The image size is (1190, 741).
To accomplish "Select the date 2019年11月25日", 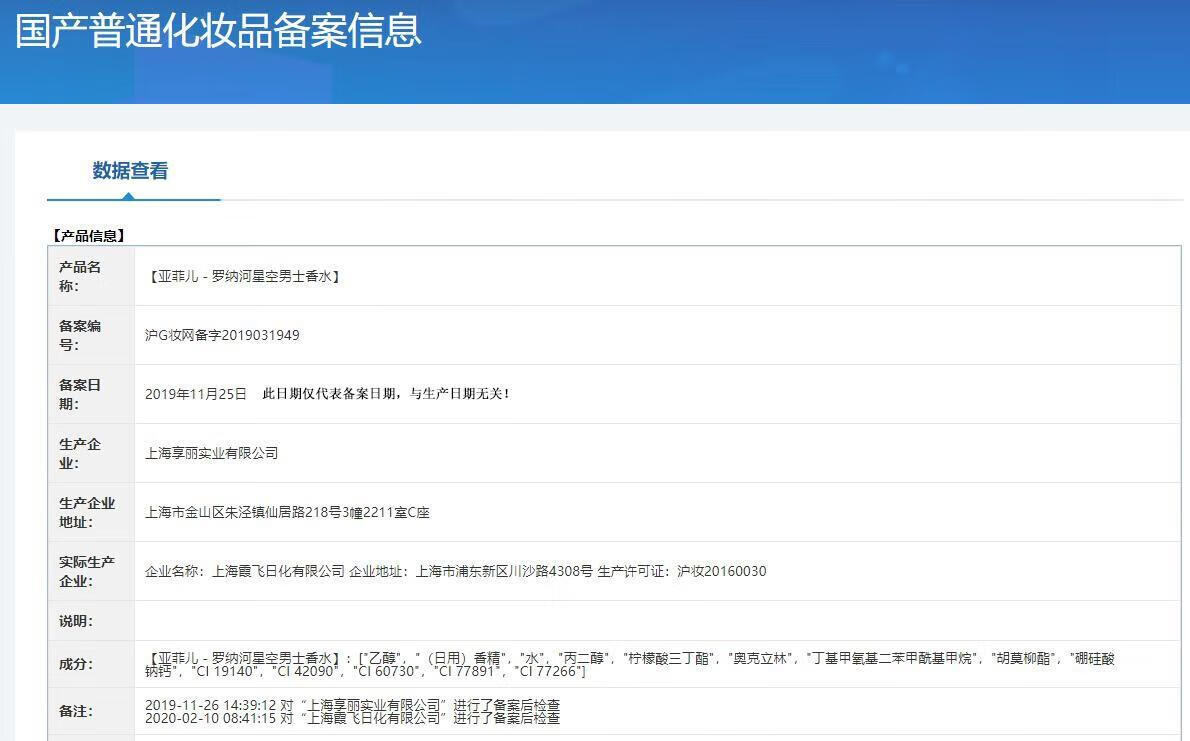I will point(196,394).
